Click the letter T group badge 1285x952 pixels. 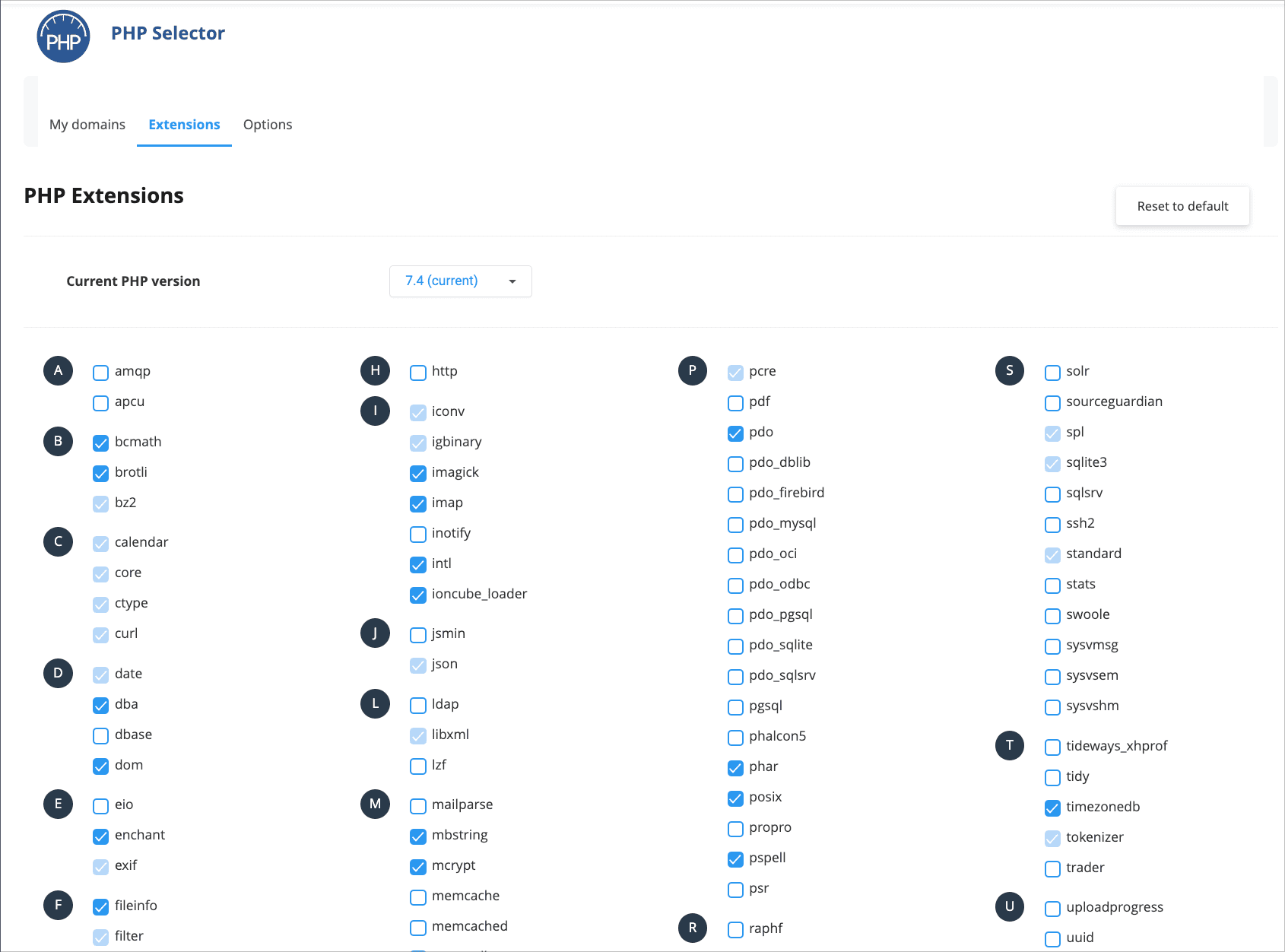point(1009,746)
